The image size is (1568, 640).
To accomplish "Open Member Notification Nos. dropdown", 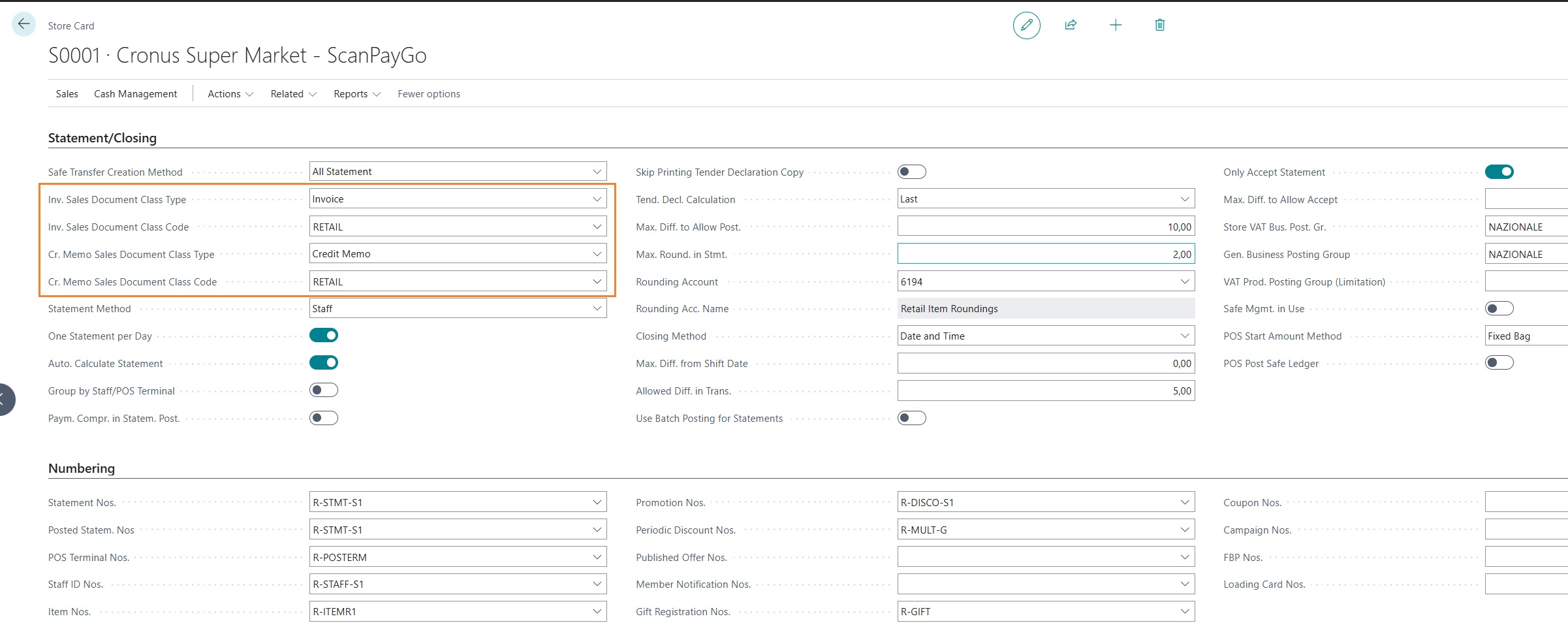I will (x=1185, y=584).
